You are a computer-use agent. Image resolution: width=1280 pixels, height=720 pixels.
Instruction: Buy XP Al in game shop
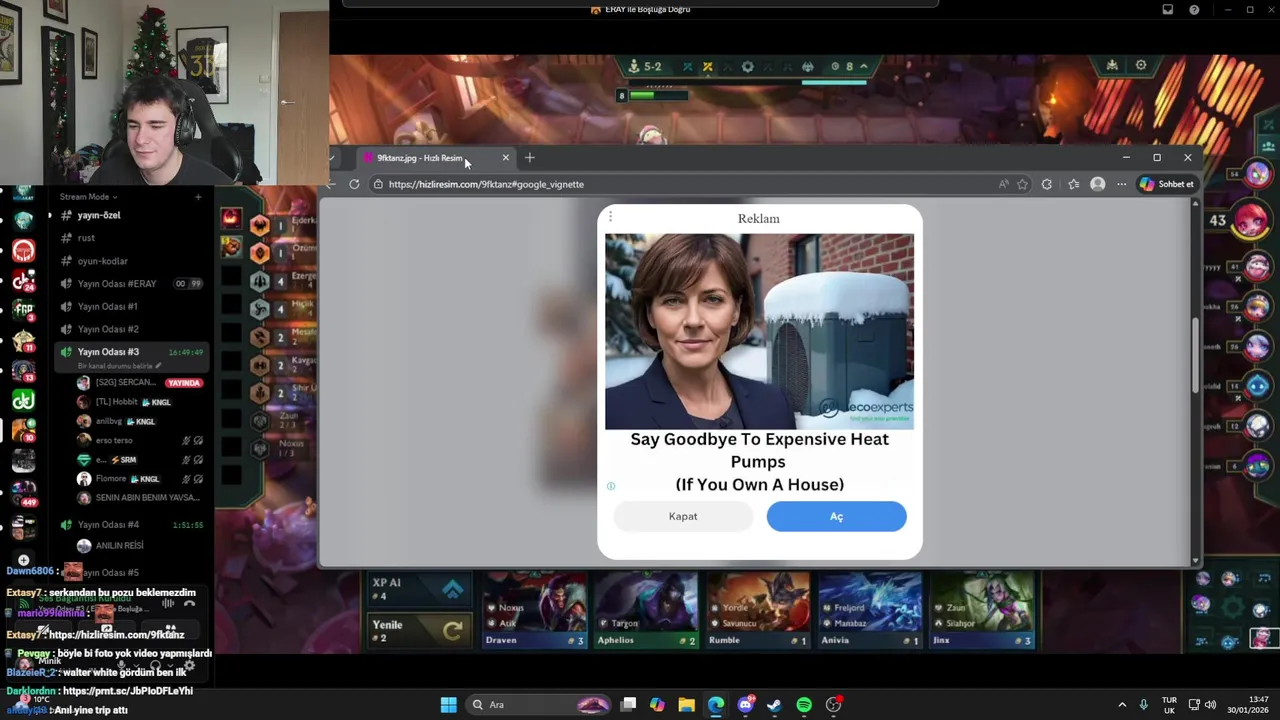(x=418, y=590)
